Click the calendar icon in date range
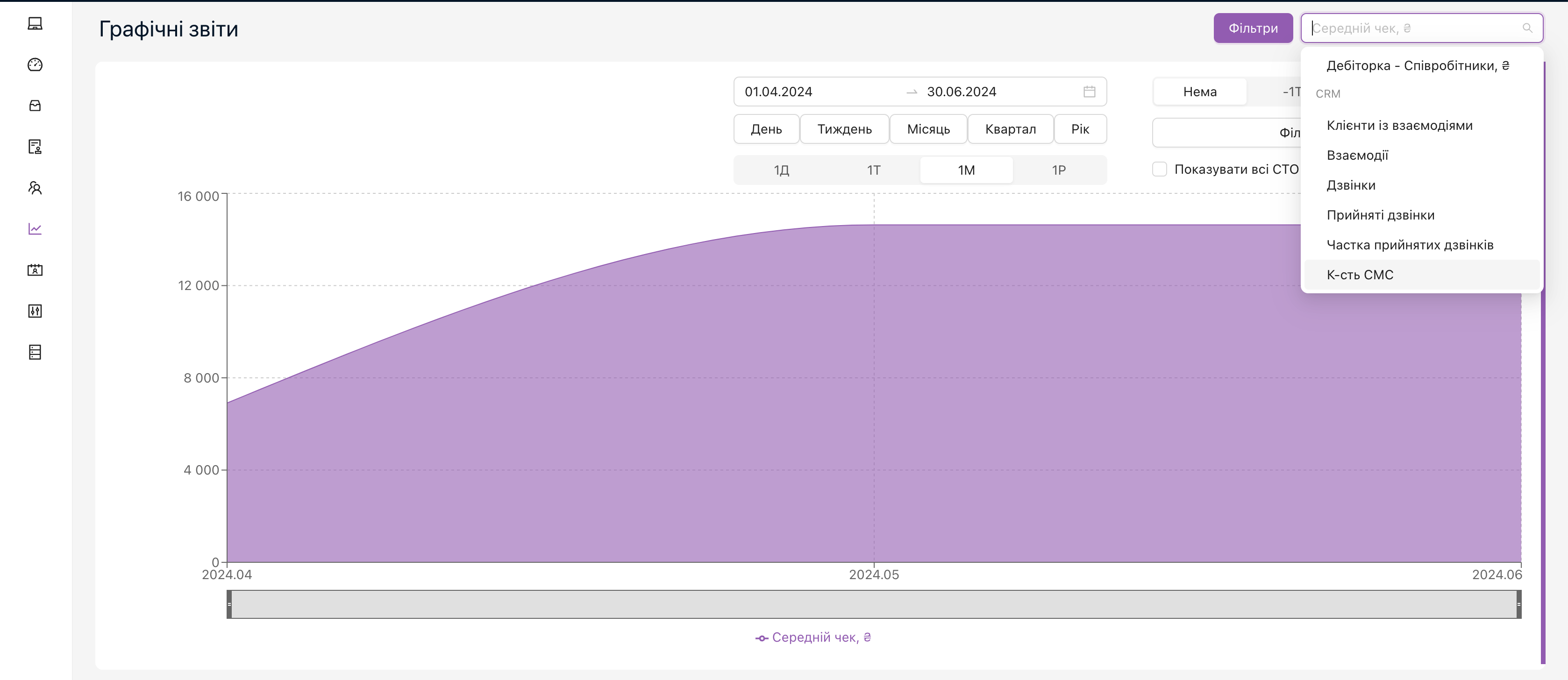The width and height of the screenshot is (1568, 680). 1089,92
